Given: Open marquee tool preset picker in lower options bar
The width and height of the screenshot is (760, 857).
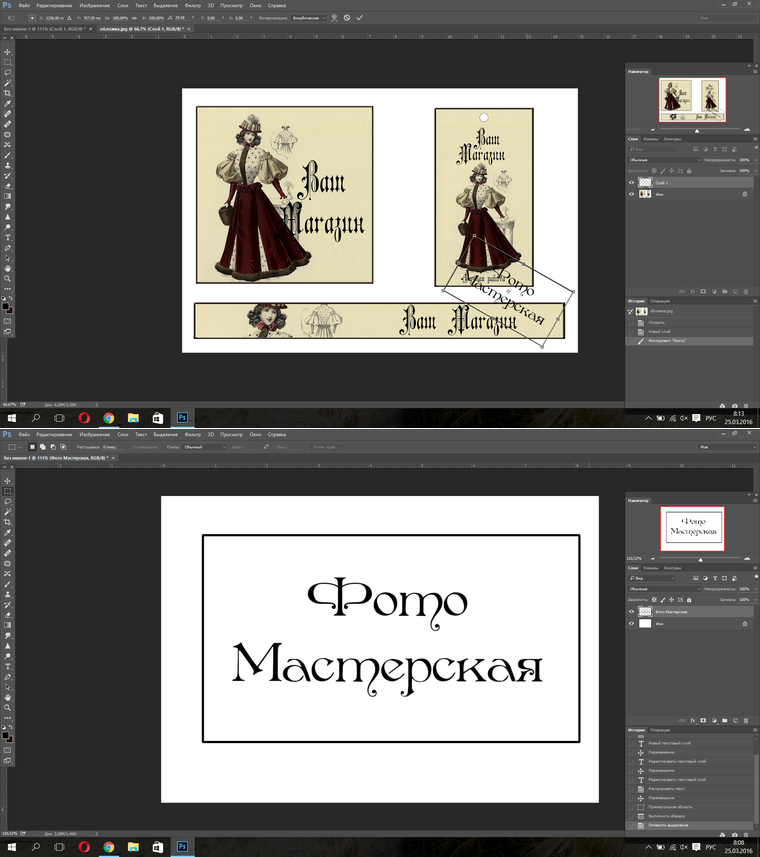Looking at the screenshot, I should (14, 447).
